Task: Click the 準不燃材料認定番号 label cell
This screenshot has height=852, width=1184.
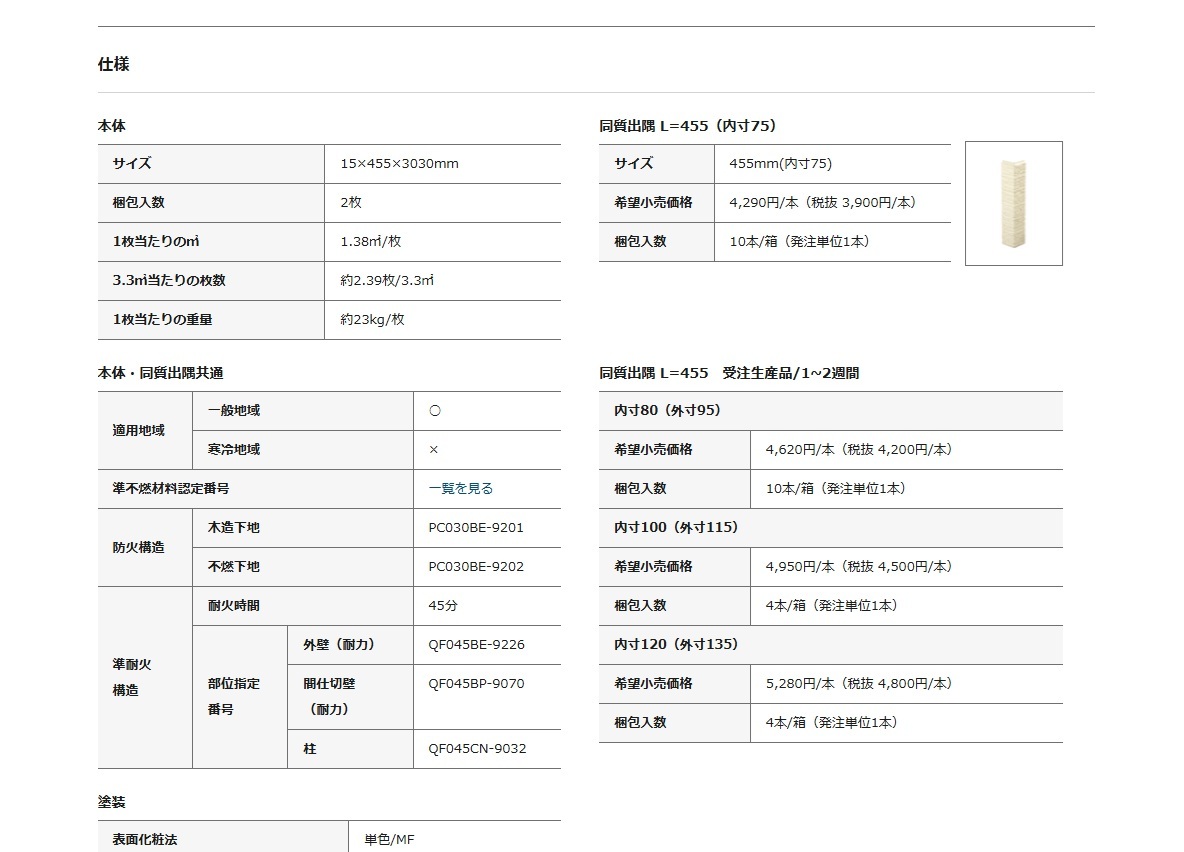Action: point(171,489)
